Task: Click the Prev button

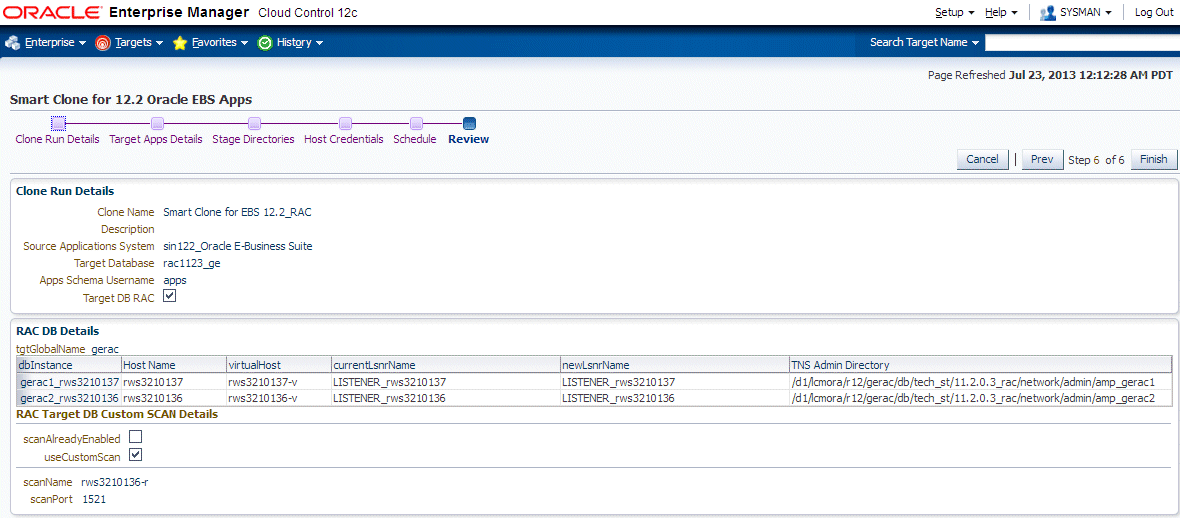Action: click(1042, 160)
